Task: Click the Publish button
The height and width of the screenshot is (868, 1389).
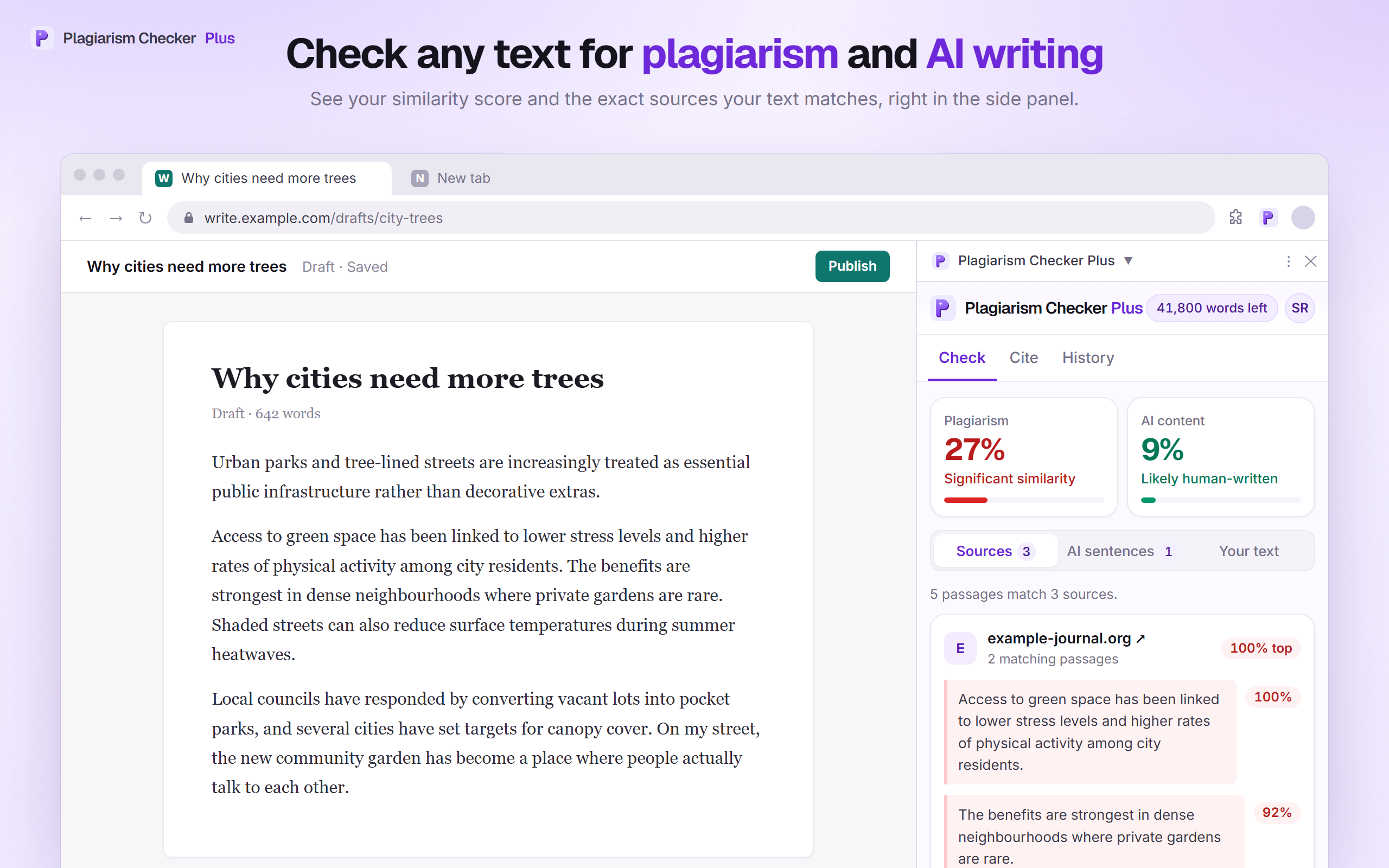Action: [852, 266]
